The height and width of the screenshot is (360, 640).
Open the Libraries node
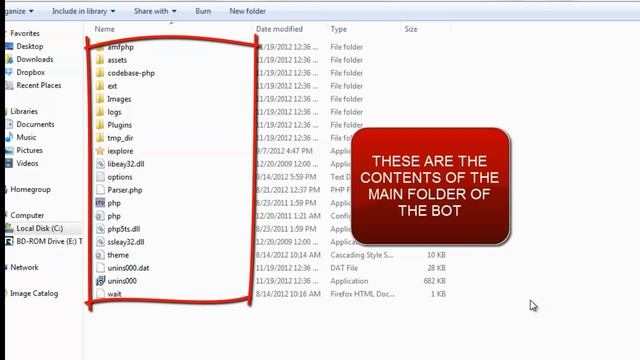(24, 111)
